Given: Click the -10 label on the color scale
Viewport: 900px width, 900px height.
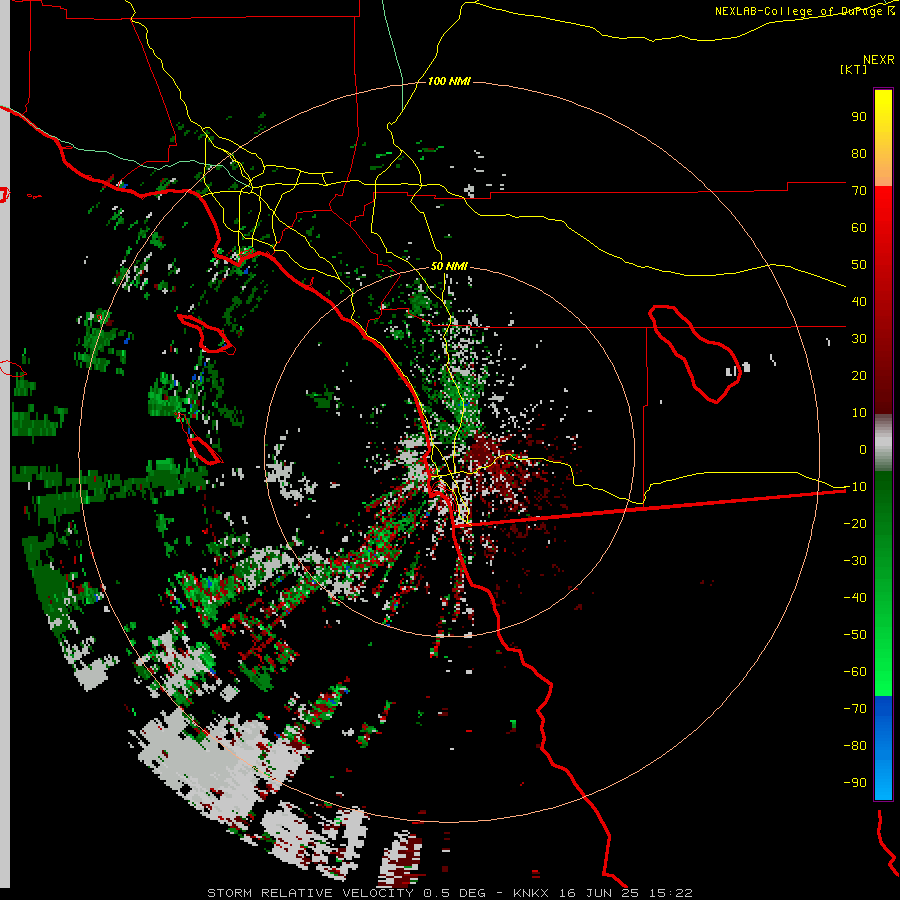Looking at the screenshot, I should pos(855,487).
